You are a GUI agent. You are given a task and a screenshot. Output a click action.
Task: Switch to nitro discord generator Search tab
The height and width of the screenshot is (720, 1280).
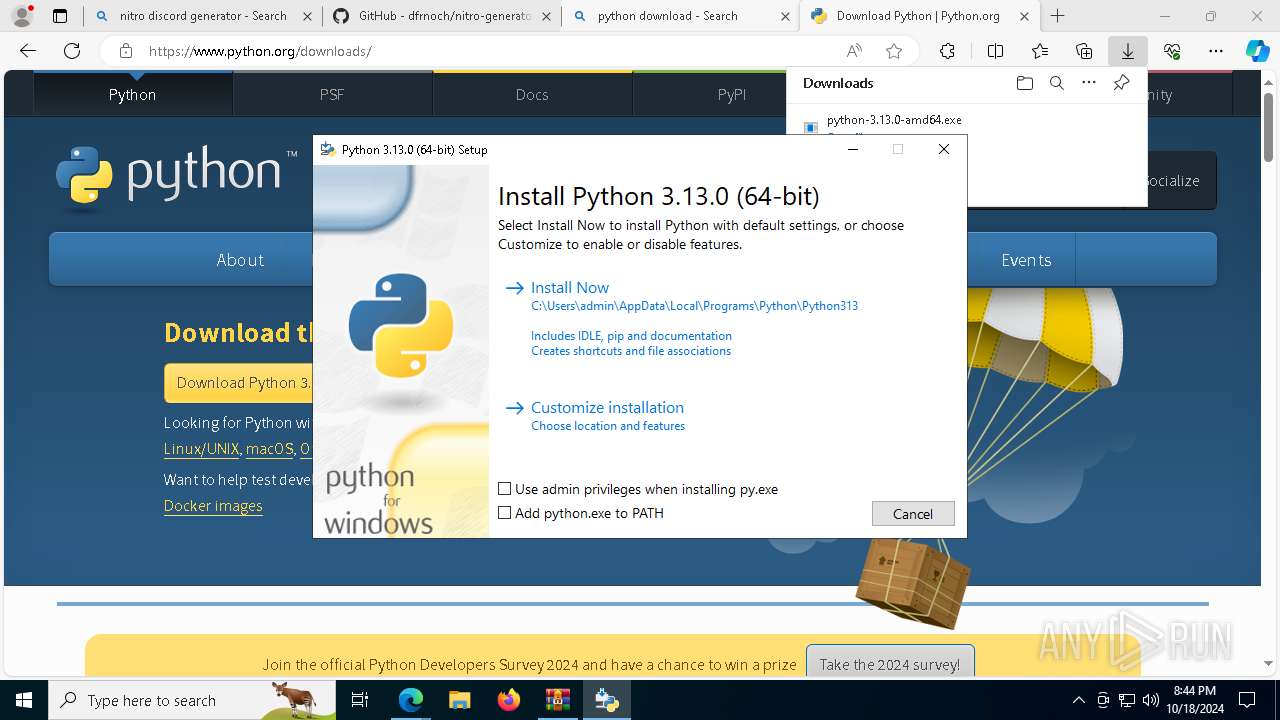click(202, 16)
